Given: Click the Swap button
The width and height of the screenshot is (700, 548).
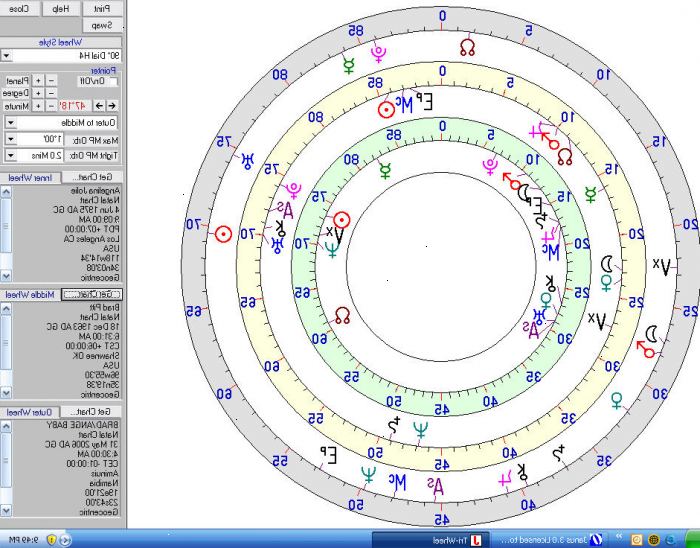Looking at the screenshot, I should pos(103,25).
